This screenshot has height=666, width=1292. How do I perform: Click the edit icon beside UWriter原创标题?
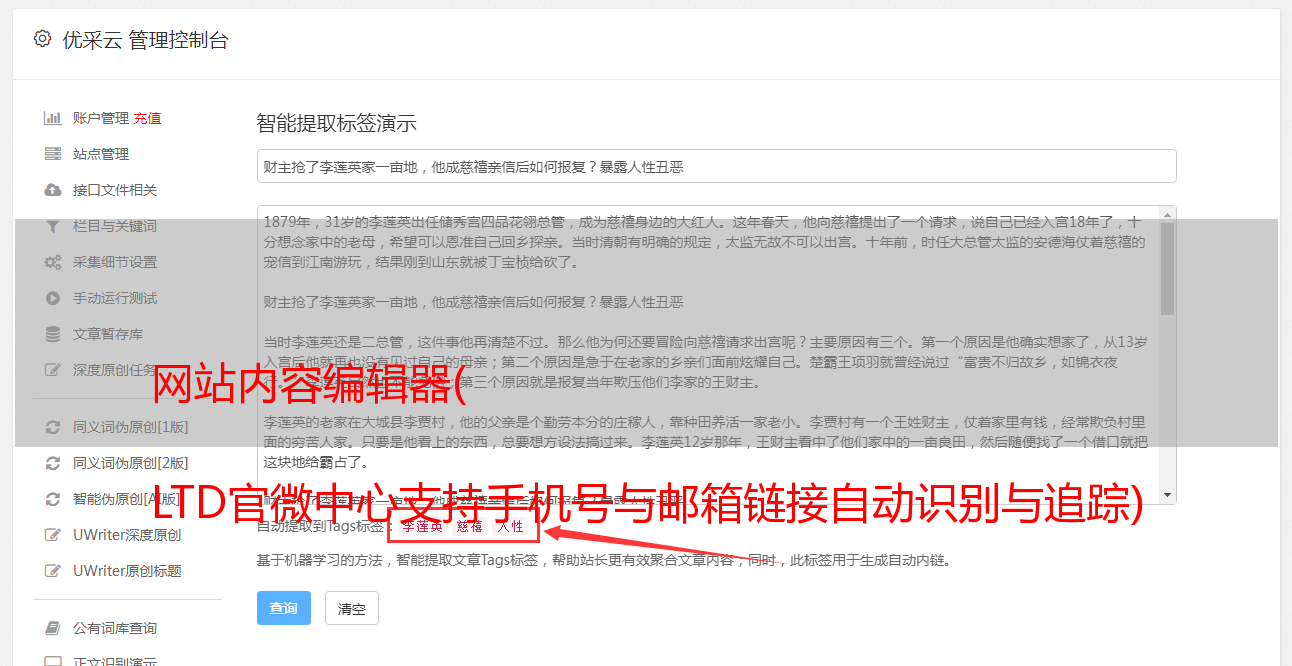[x=53, y=571]
